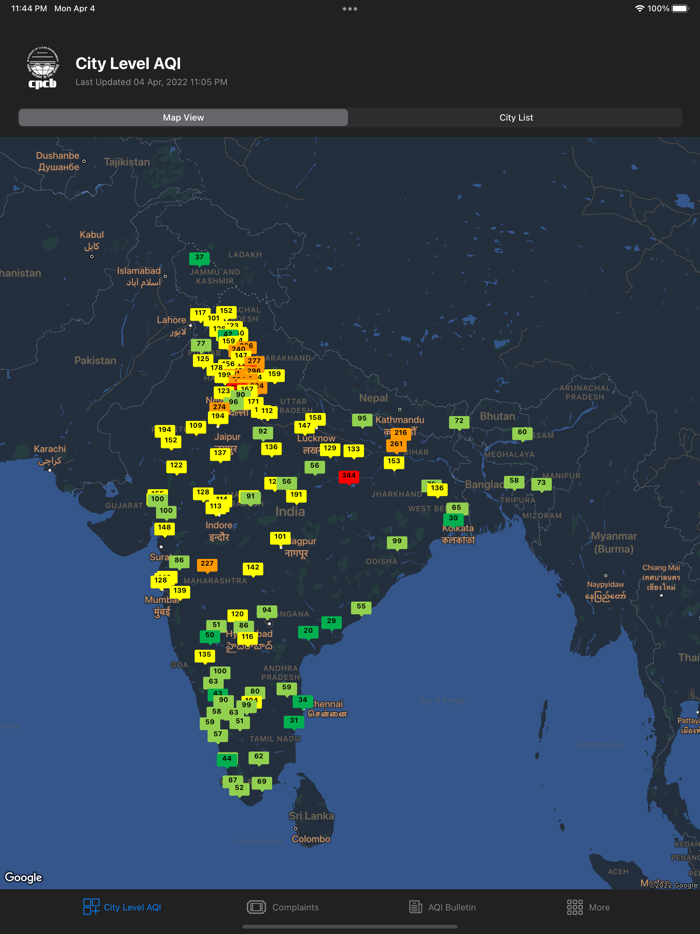This screenshot has height=934, width=700.
Task: Tap the Last Updated timestamp text
Action: [x=151, y=82]
